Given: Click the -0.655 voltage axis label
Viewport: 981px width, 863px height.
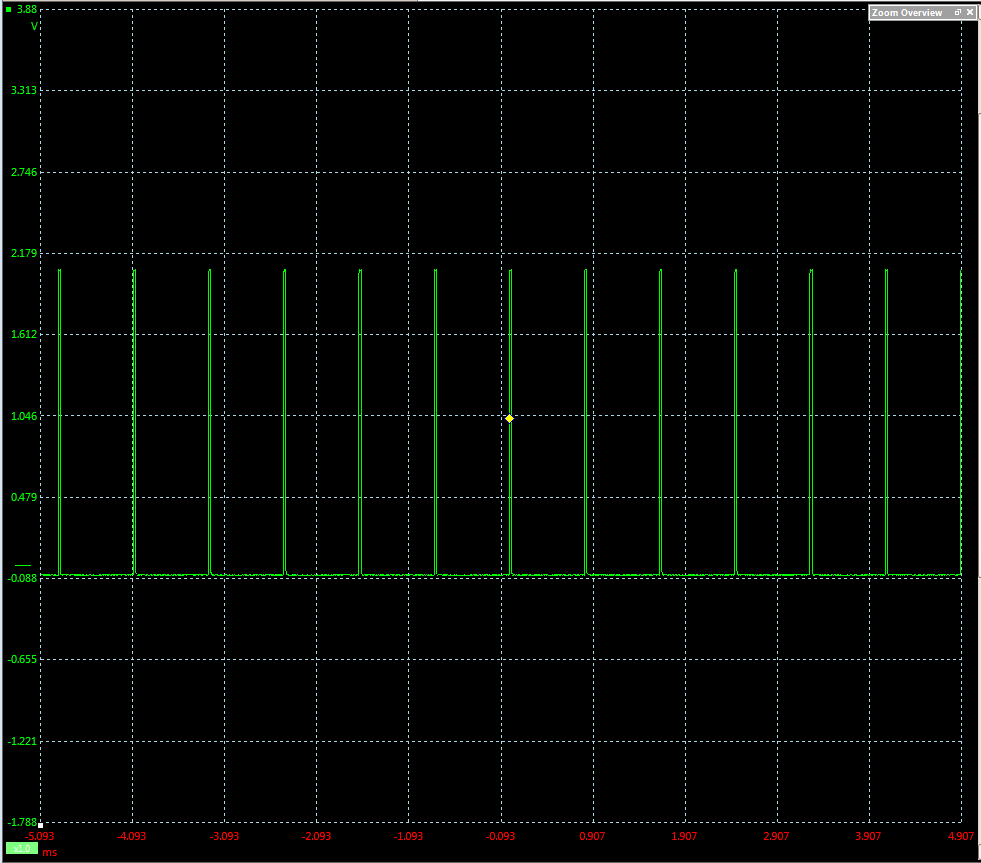Looking at the screenshot, I should click(23, 659).
